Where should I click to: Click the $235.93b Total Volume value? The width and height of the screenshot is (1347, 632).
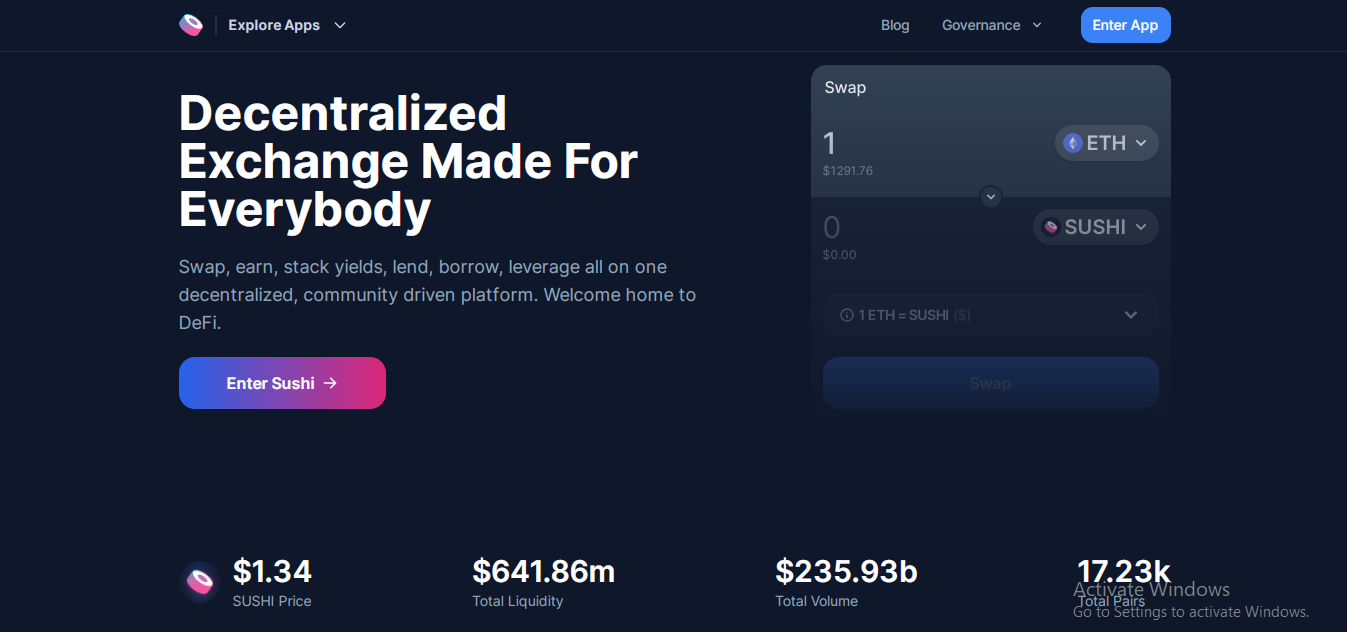(x=846, y=571)
